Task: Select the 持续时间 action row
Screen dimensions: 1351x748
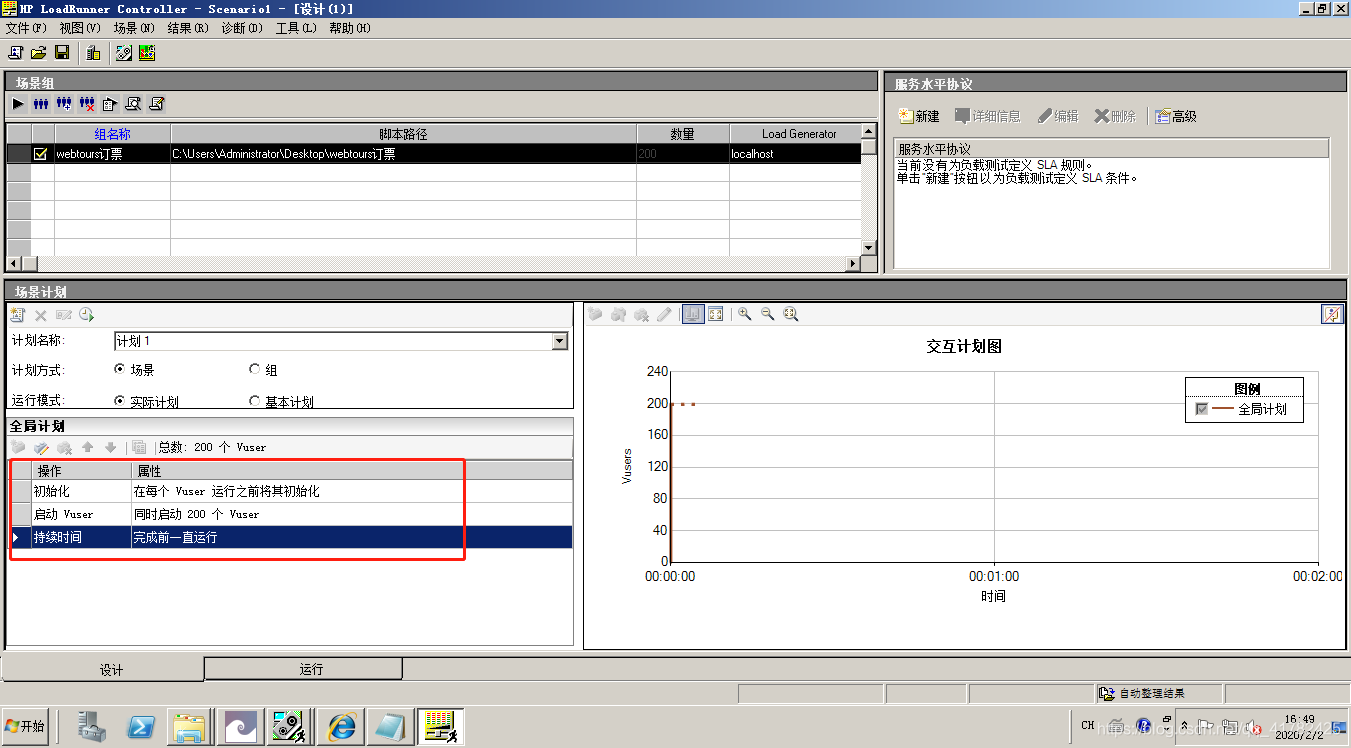Action: pos(291,537)
